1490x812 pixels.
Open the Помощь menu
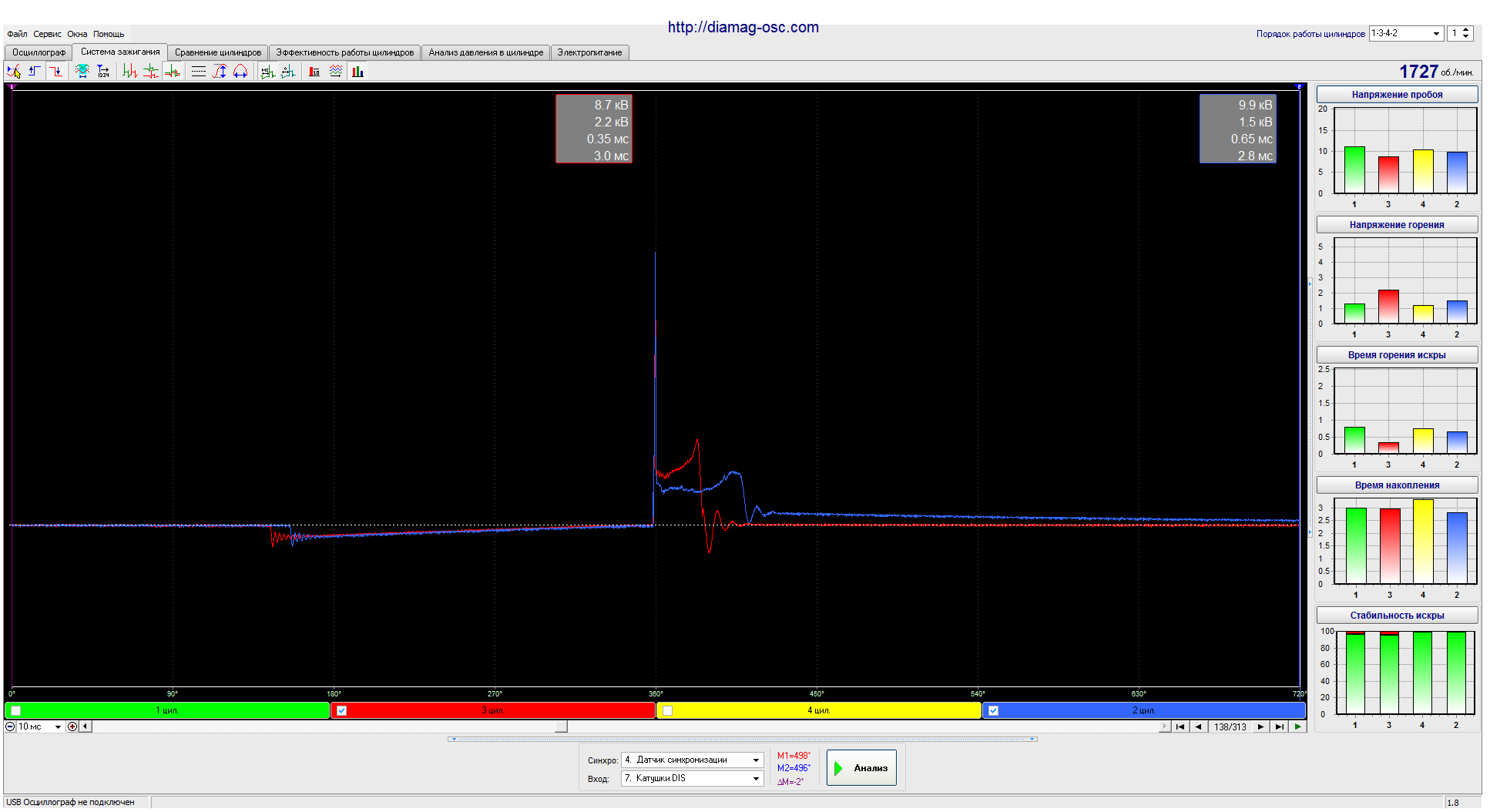(109, 34)
